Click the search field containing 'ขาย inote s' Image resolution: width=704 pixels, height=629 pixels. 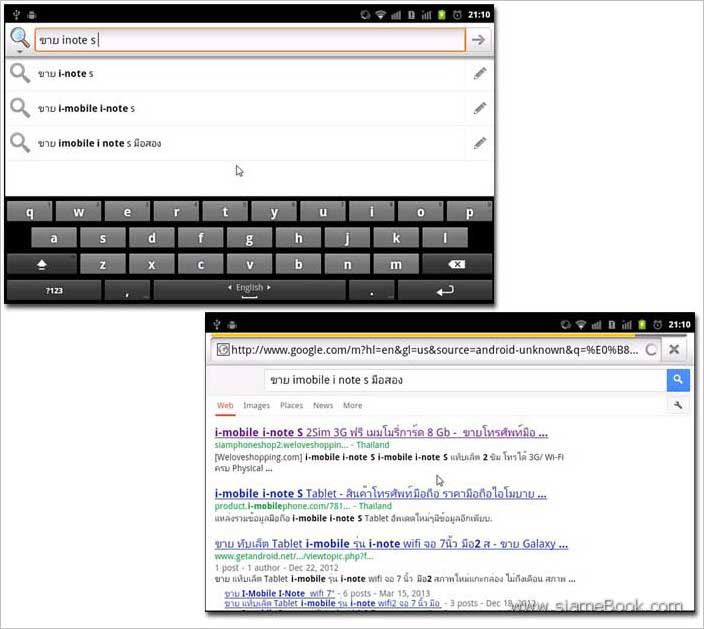click(x=250, y=40)
